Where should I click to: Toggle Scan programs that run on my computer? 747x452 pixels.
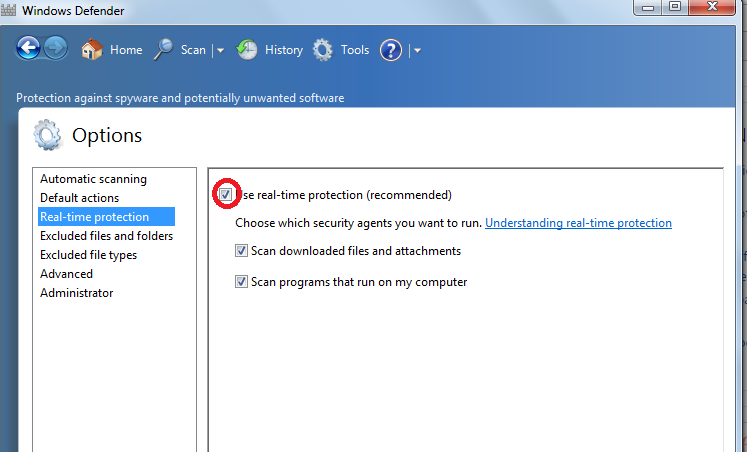click(241, 281)
